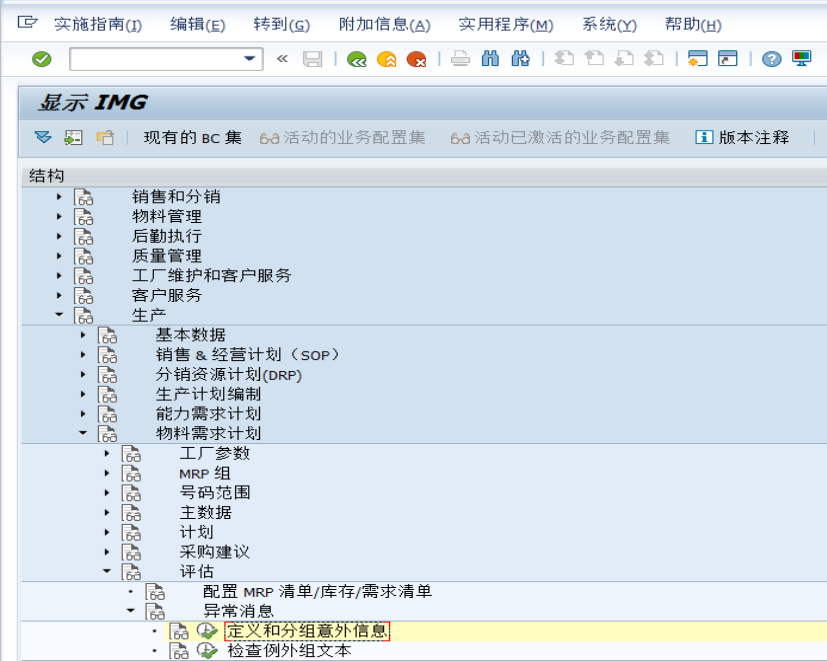
Task: Click the Generate Shortcut icon
Action: click(x=727, y=59)
